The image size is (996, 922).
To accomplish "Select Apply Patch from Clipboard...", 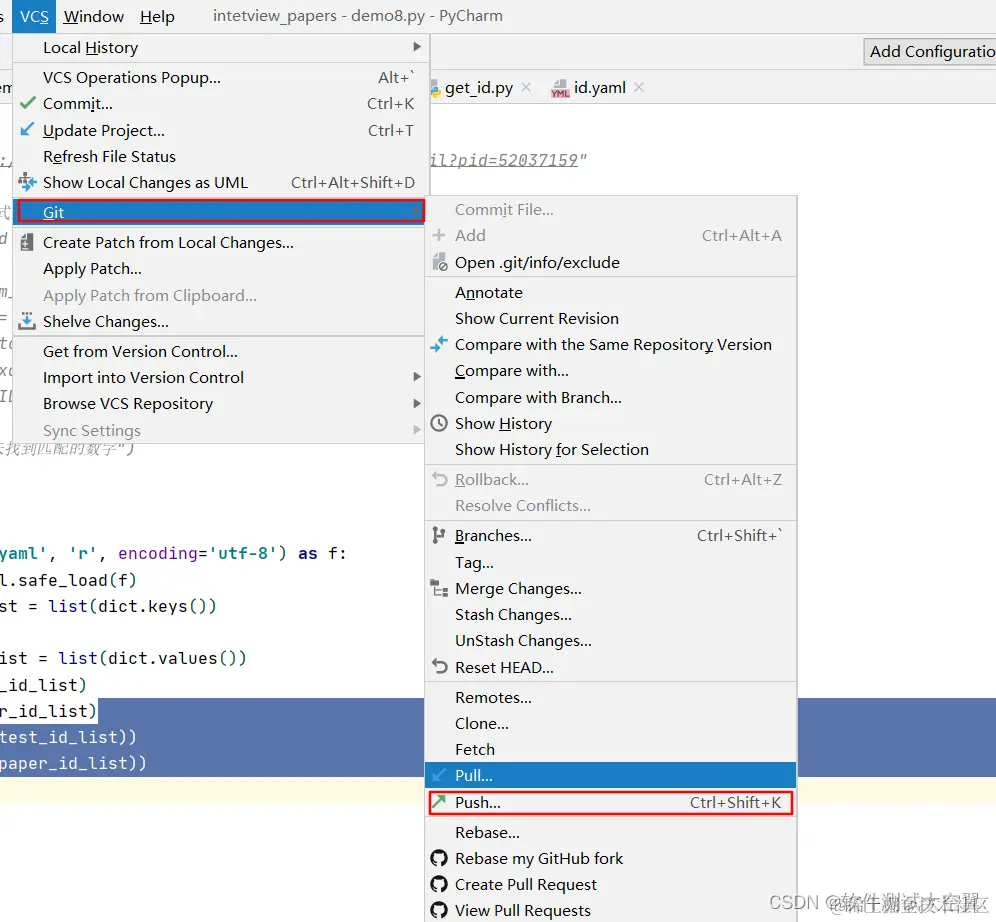I will [221, 295].
